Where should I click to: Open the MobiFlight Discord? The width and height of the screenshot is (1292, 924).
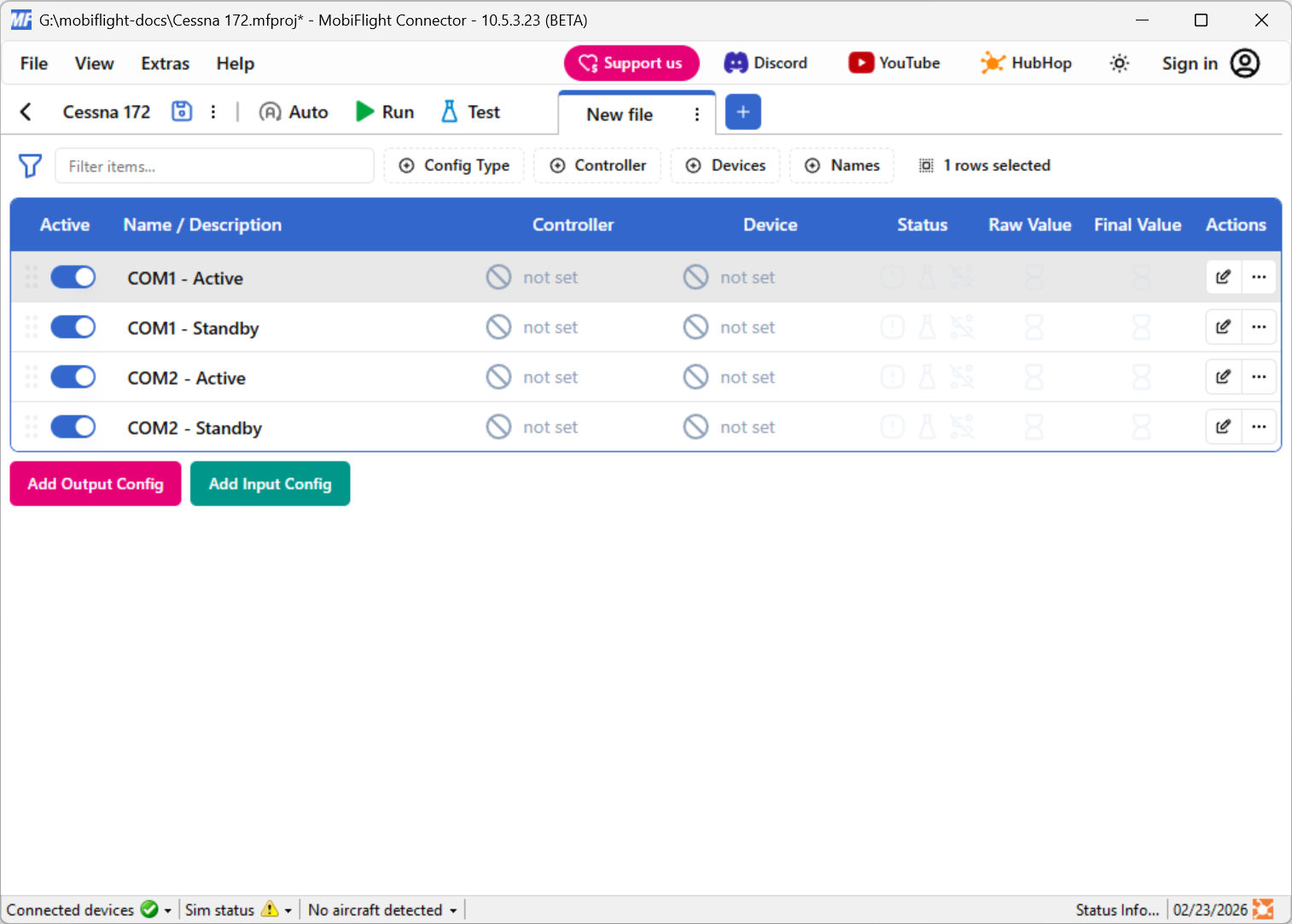[x=765, y=62]
